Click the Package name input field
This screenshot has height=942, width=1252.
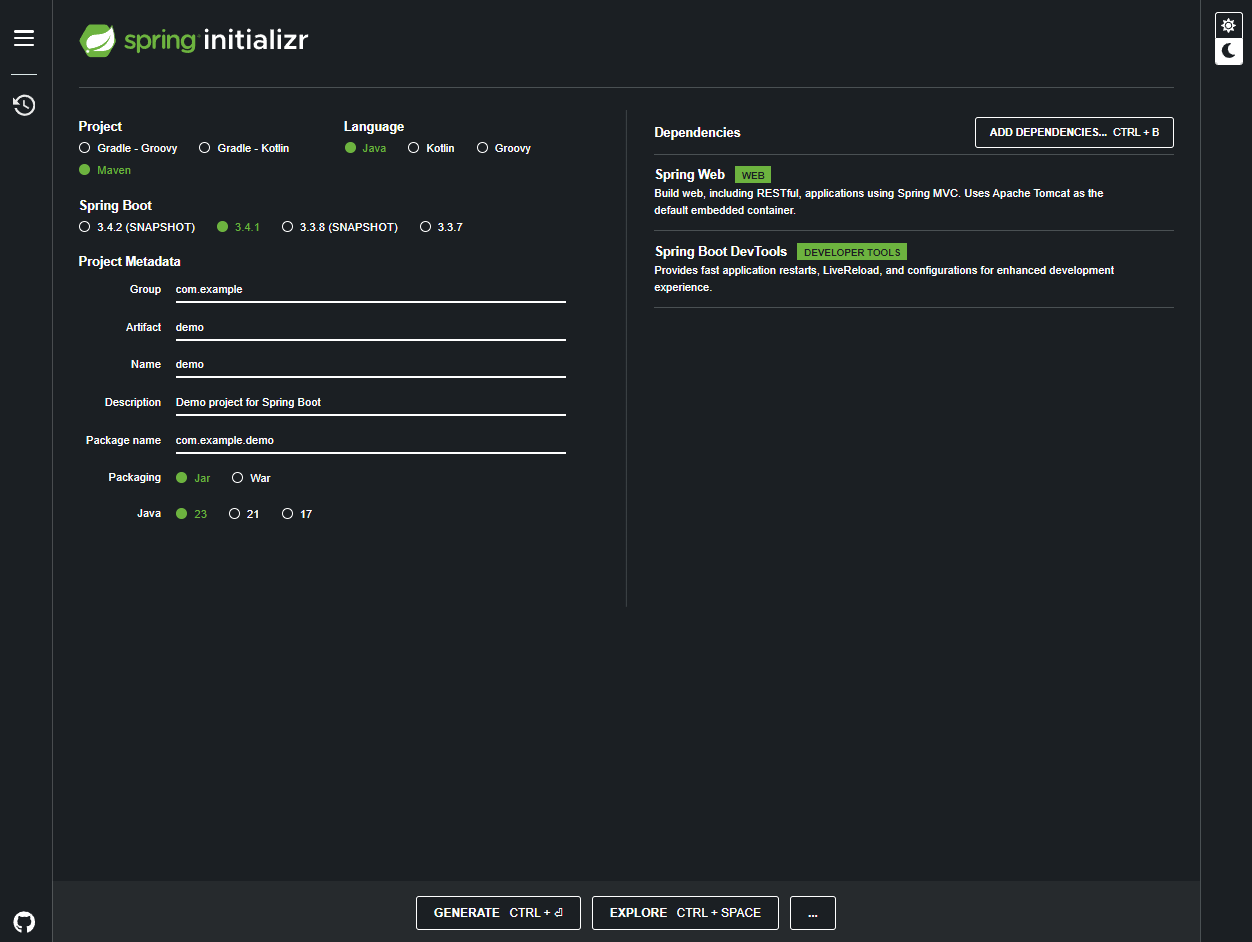pos(370,440)
